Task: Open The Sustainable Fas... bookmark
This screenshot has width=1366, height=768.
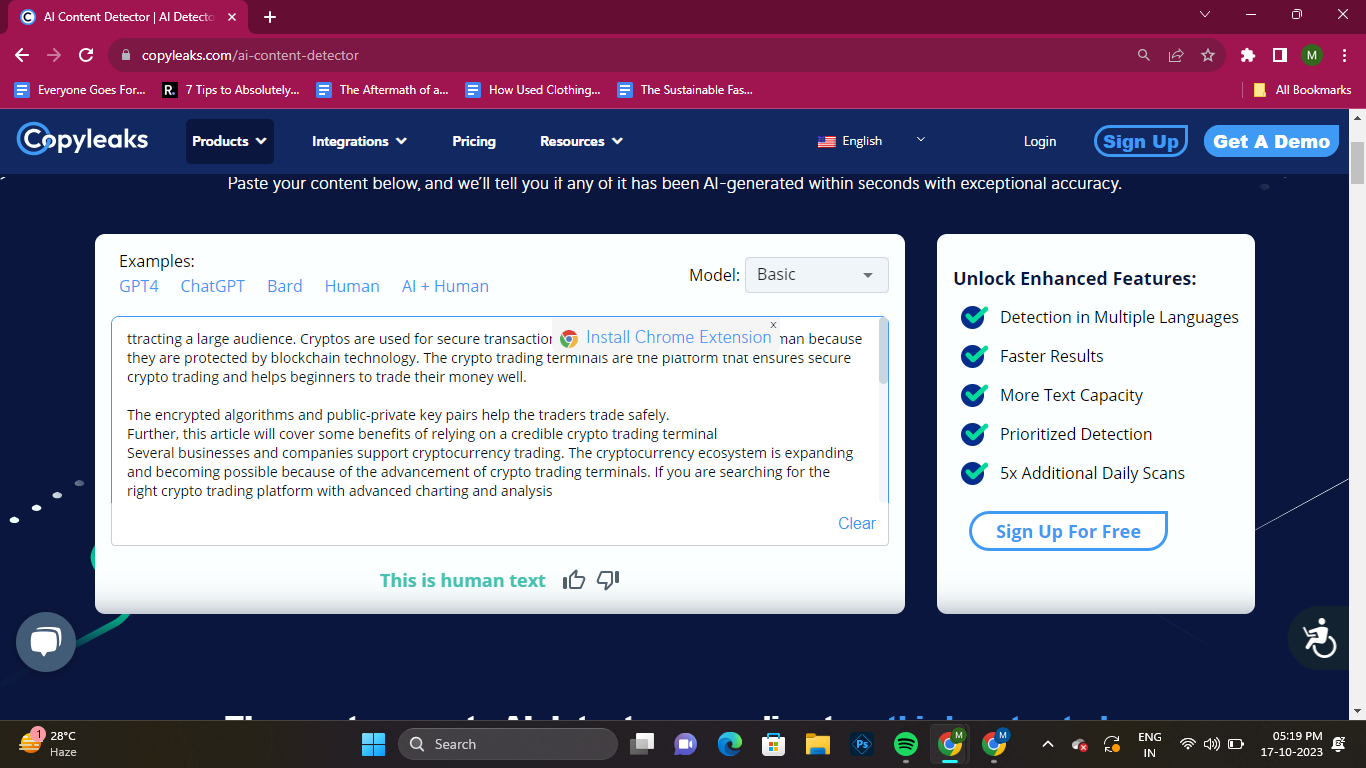Action: click(685, 90)
